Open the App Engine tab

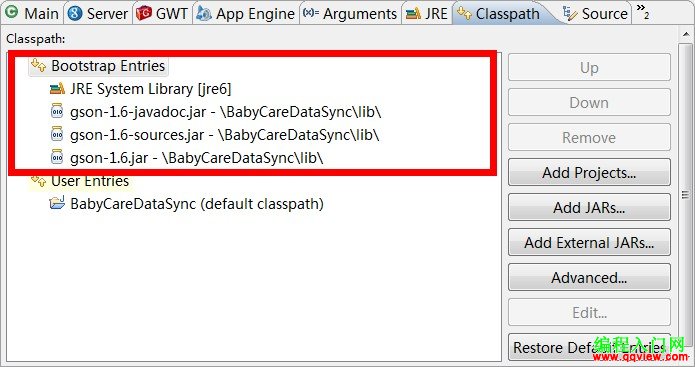click(x=246, y=14)
